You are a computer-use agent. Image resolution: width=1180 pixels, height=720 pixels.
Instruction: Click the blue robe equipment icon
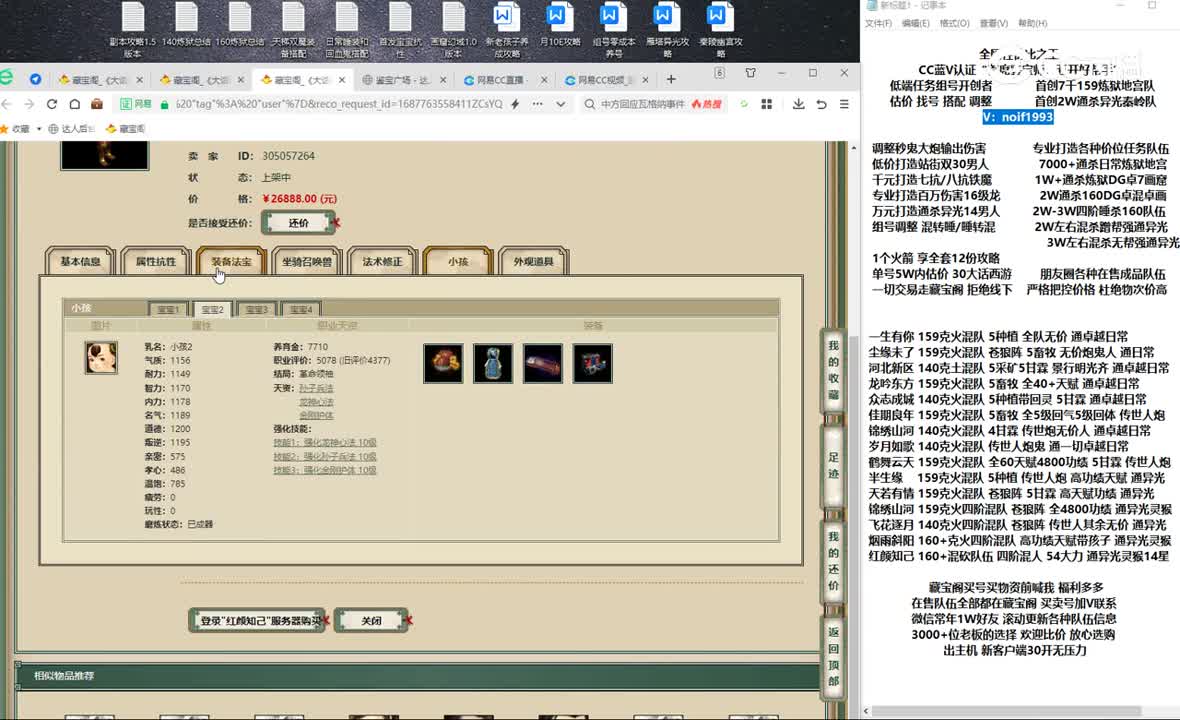point(493,363)
